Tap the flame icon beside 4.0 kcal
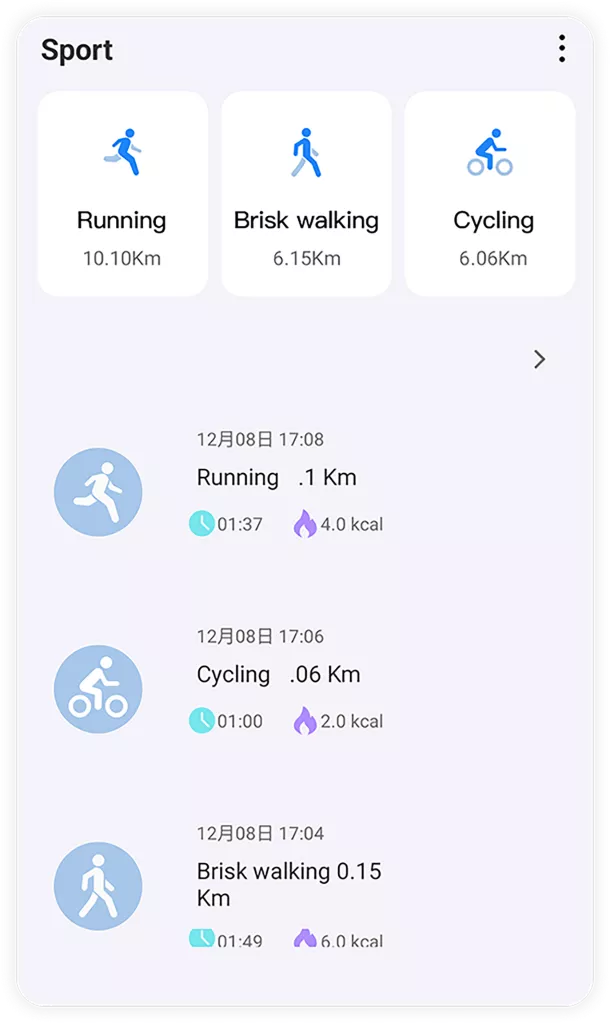Viewport: 610px width, 1023px height. click(305, 523)
